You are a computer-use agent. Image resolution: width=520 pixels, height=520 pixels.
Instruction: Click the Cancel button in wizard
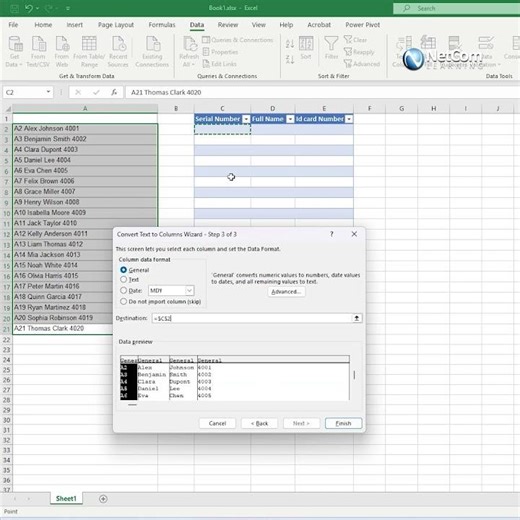tap(217, 423)
